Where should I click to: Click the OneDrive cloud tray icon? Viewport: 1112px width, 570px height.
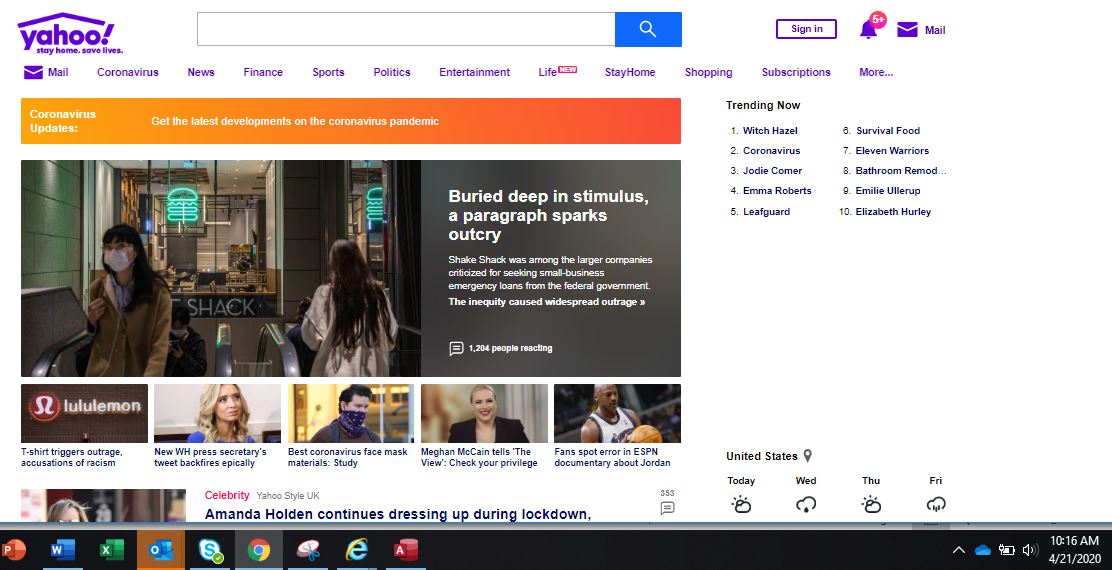click(982, 550)
